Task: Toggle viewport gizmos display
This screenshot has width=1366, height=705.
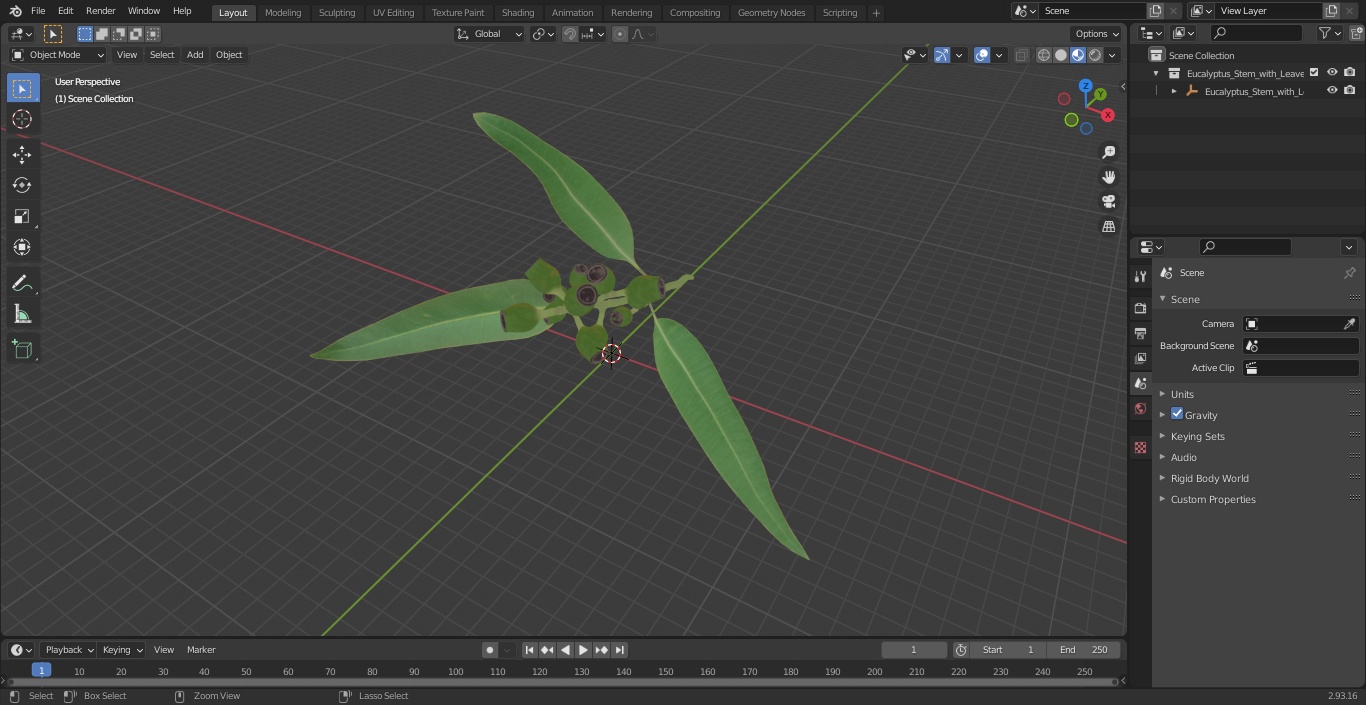Action: [941, 55]
